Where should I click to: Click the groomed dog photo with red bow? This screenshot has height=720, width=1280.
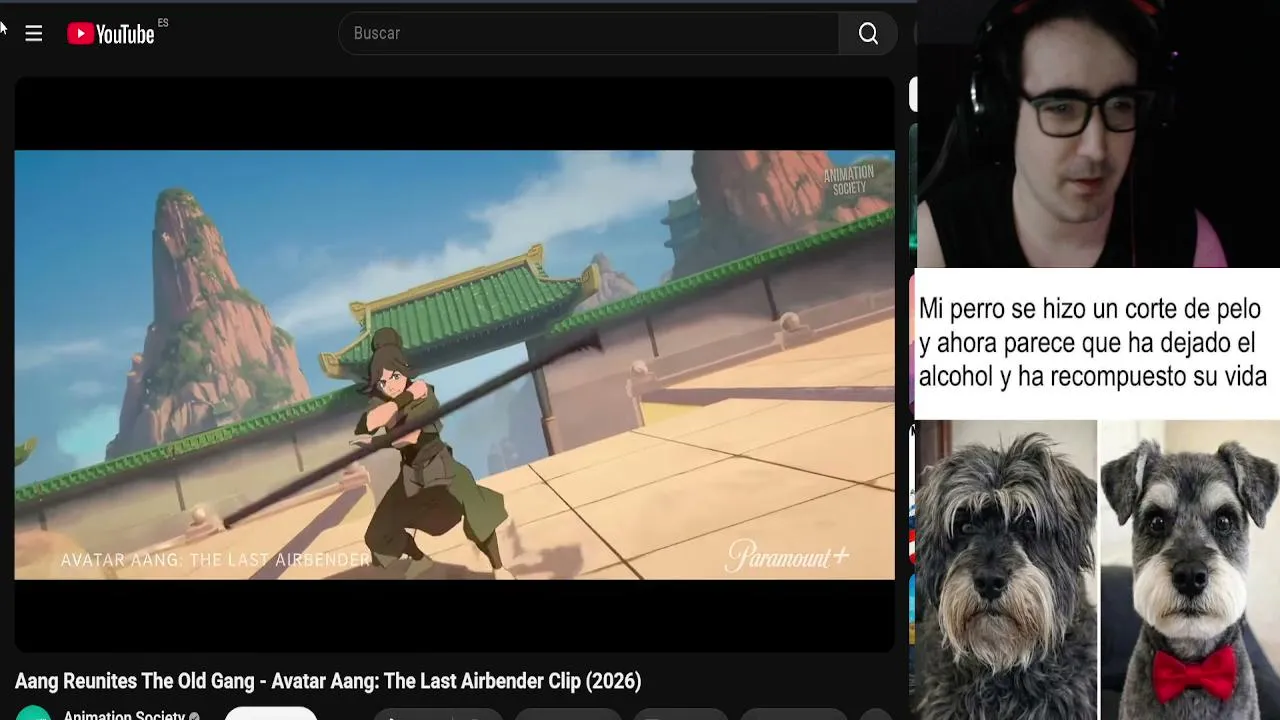[1190, 570]
